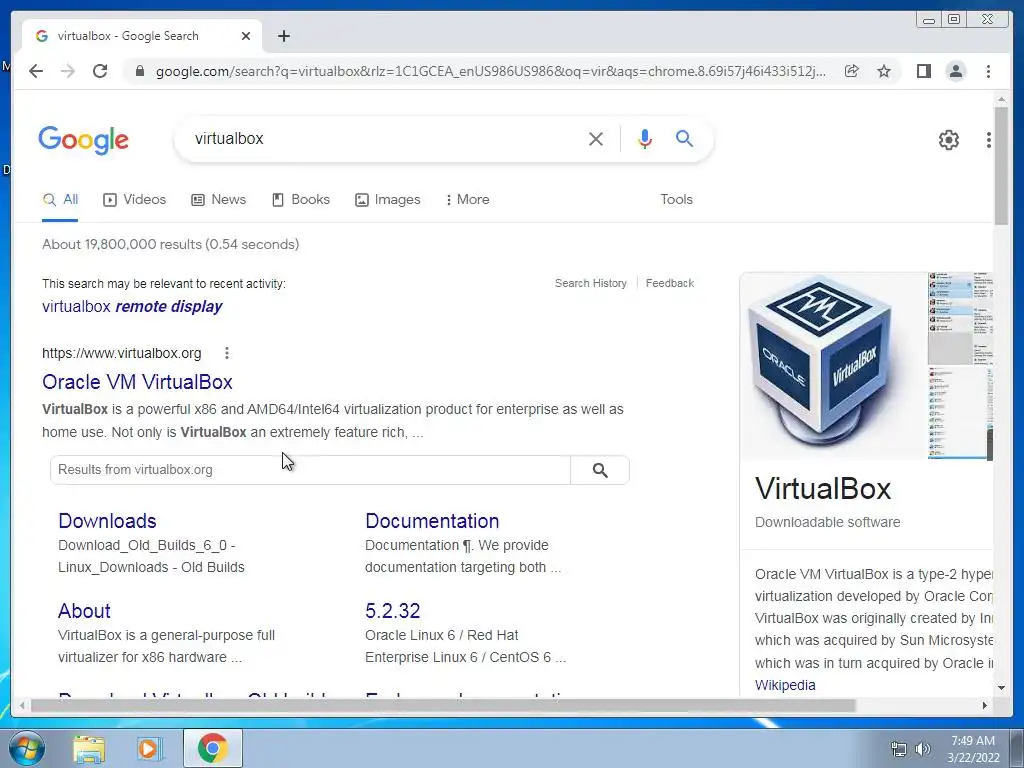This screenshot has width=1024, height=768.
Task: Open the Wikipedia link
Action: pyautogui.click(x=785, y=685)
